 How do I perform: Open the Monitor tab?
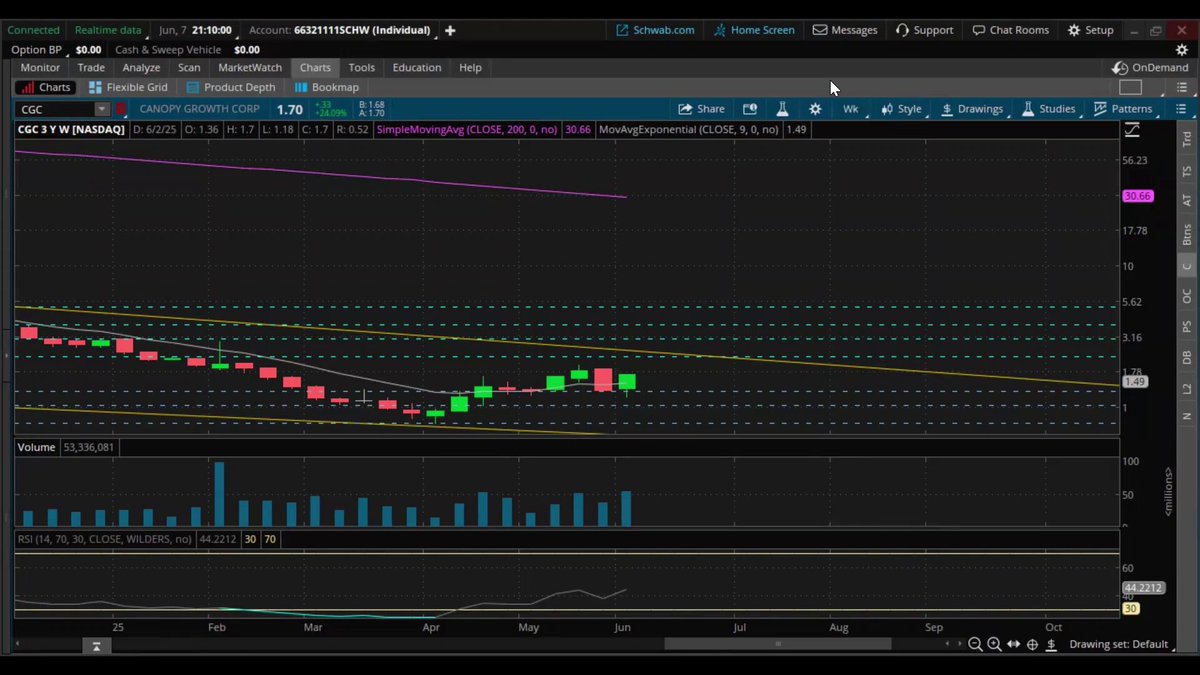pos(40,68)
